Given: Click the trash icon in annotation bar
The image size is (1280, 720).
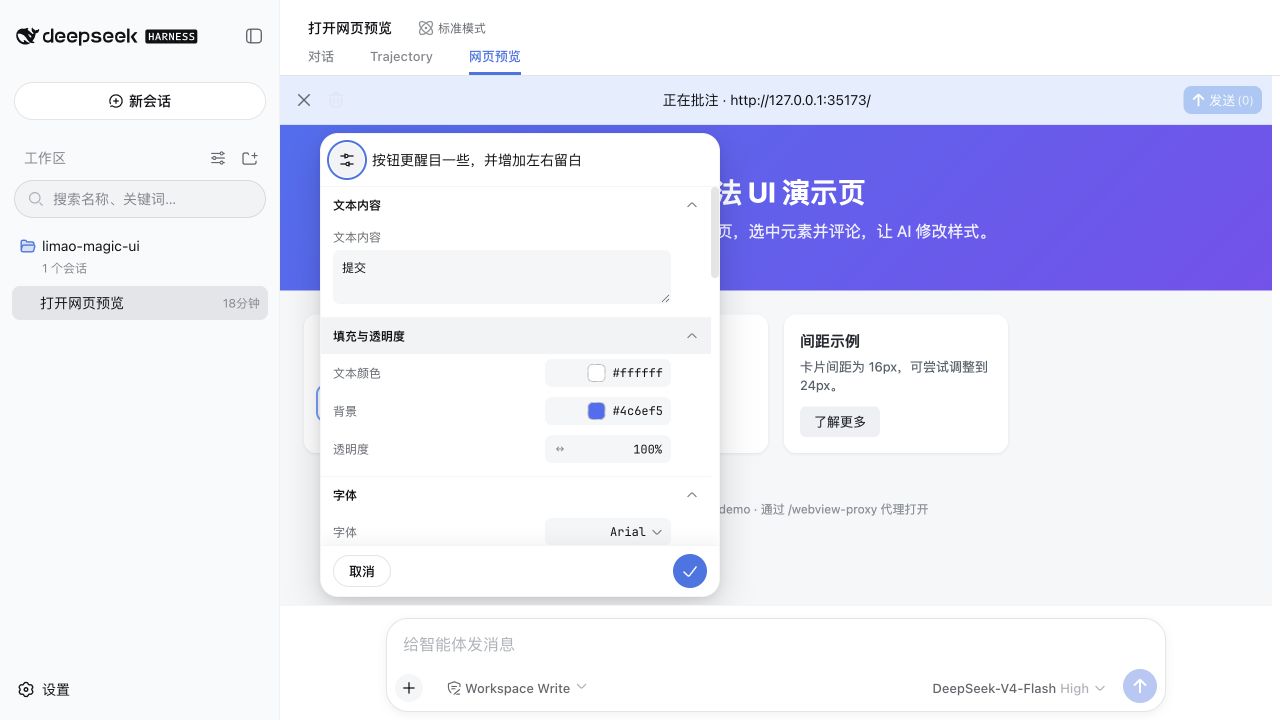Looking at the screenshot, I should tap(336, 100).
